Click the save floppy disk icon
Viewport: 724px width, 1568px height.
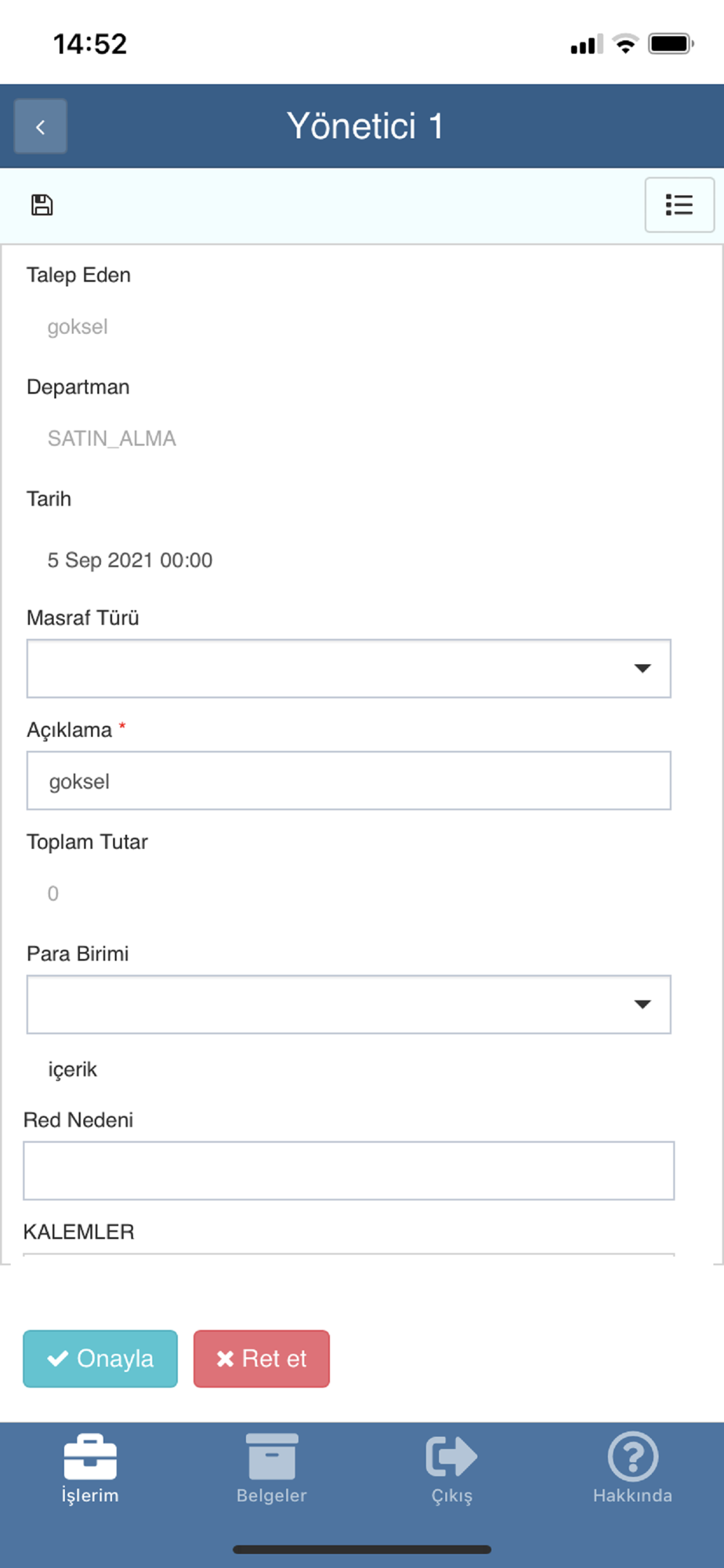[x=42, y=205]
